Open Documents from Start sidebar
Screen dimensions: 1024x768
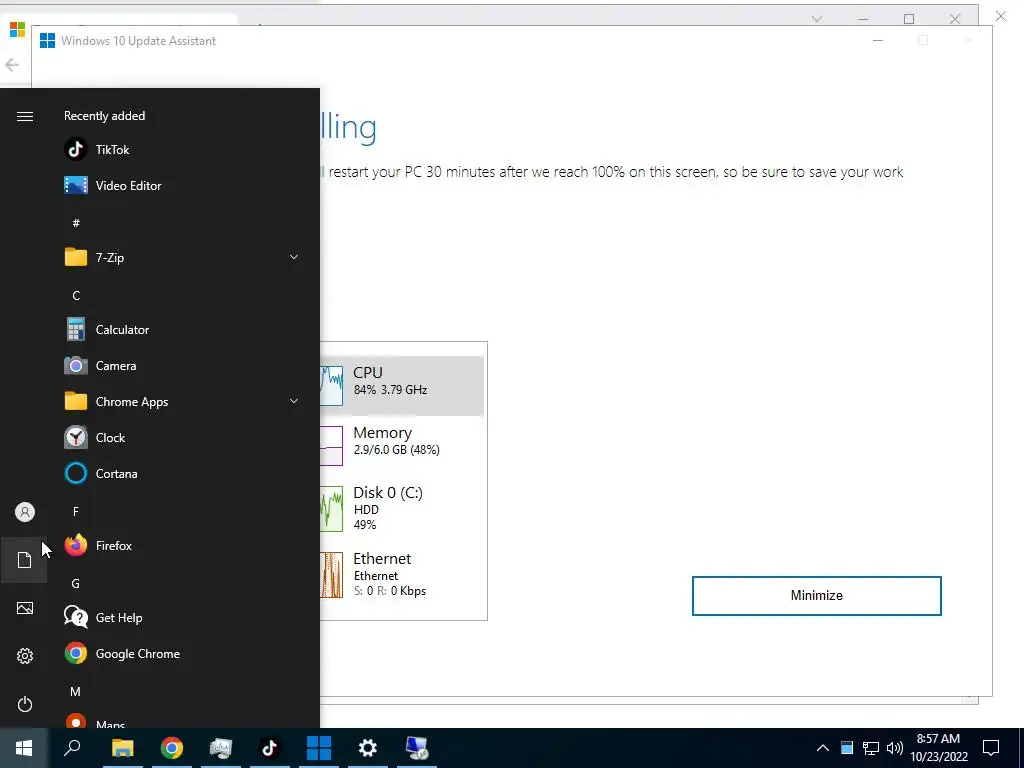pyautogui.click(x=25, y=560)
